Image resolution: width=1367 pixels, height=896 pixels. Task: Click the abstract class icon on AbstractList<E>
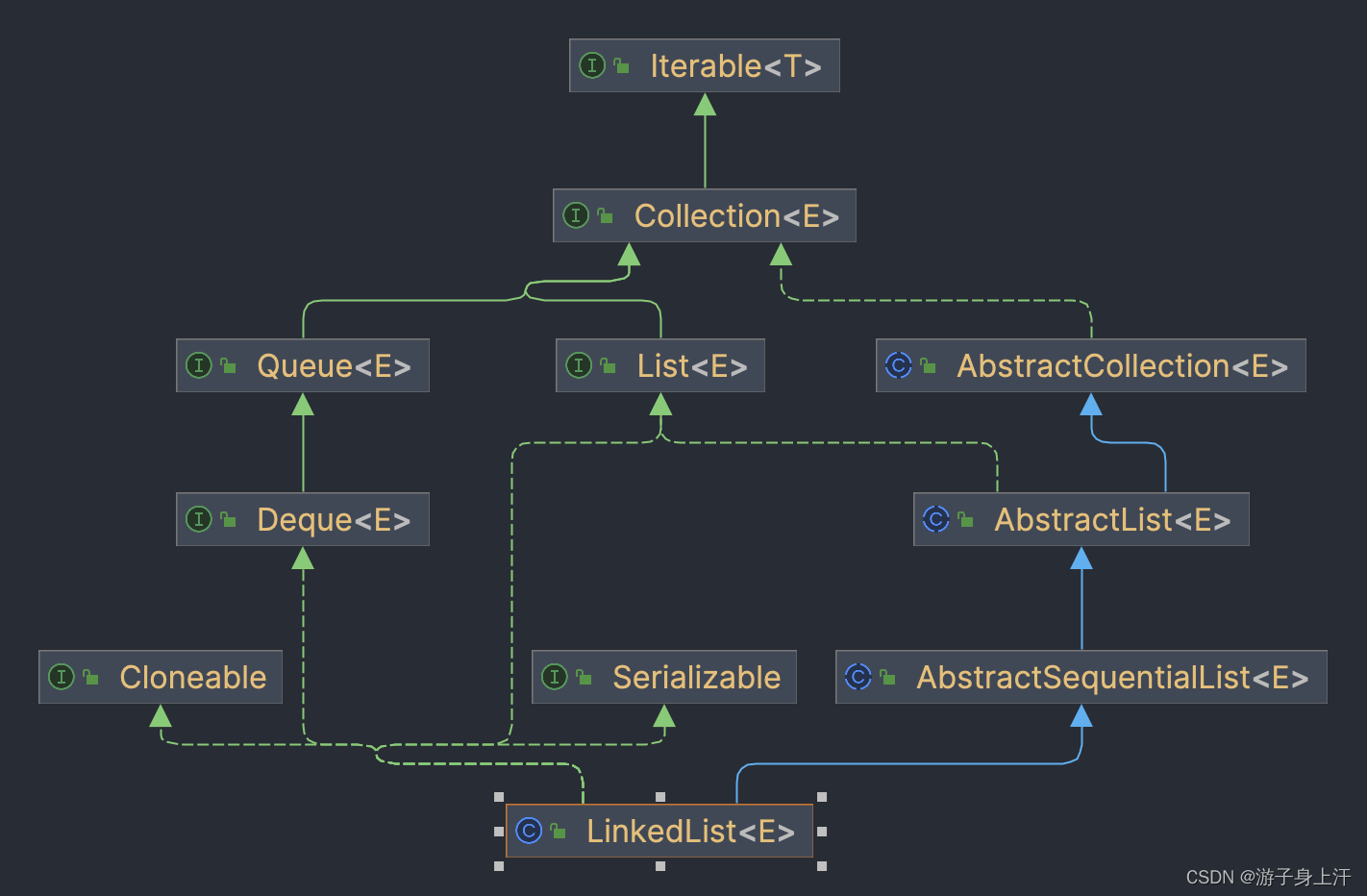pyautogui.click(x=936, y=519)
